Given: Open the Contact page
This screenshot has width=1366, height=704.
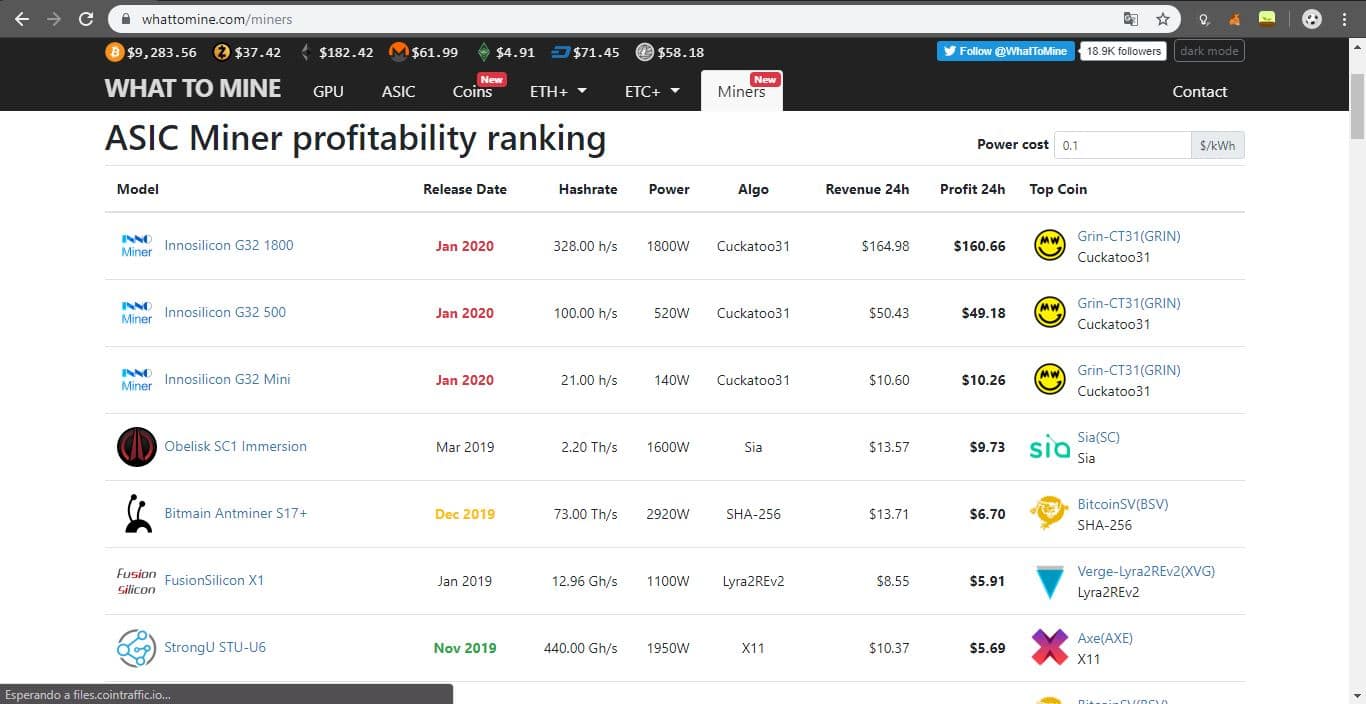Looking at the screenshot, I should (x=1199, y=91).
